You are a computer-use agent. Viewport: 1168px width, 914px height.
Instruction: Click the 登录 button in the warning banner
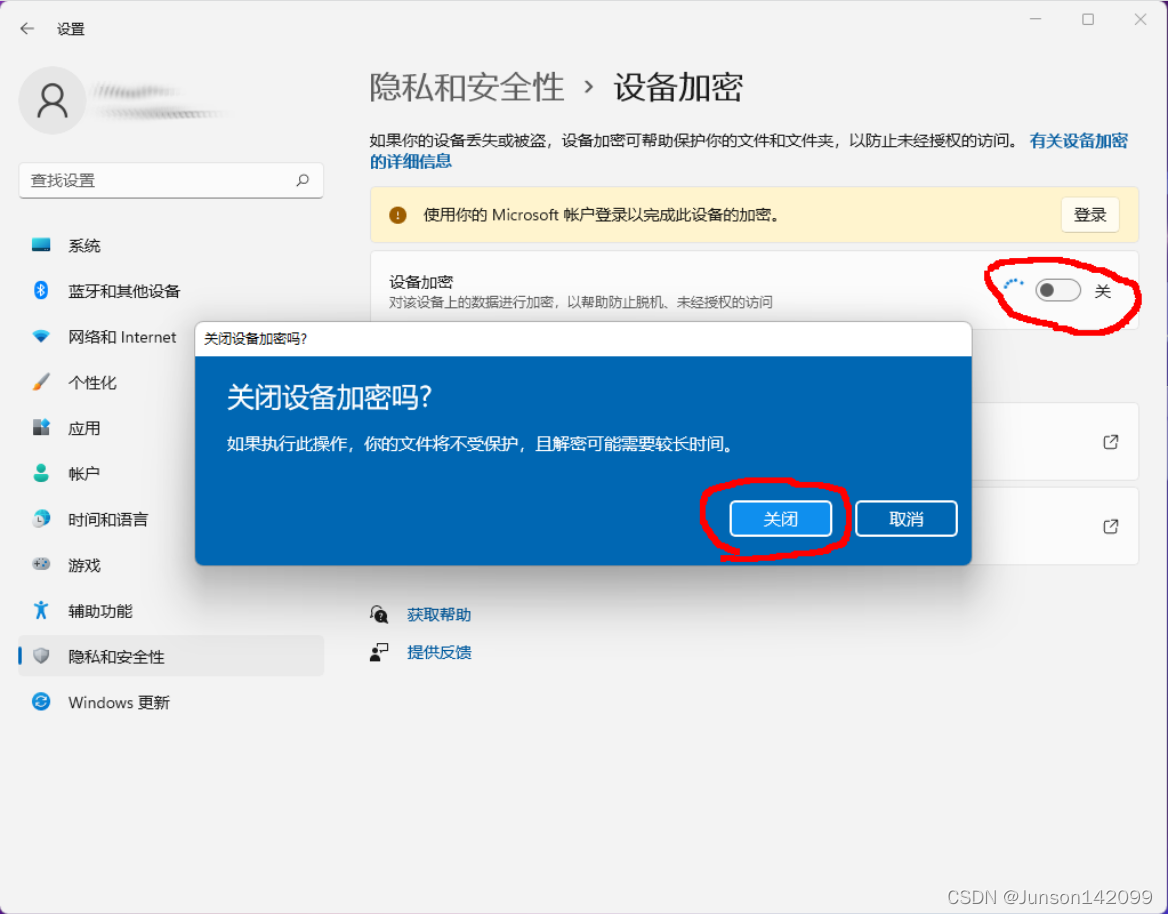tap(1089, 214)
